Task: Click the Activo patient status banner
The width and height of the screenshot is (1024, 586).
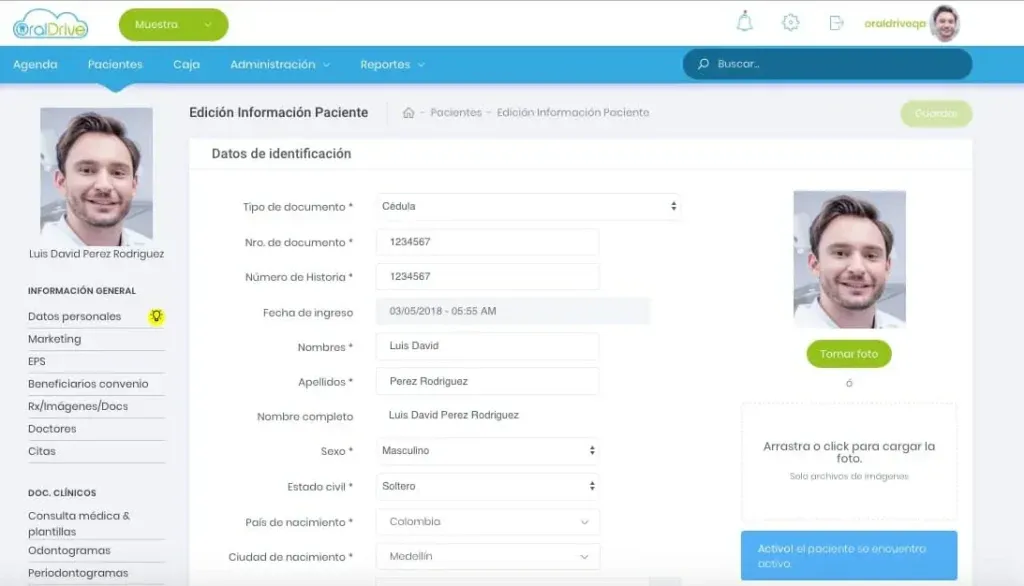Action: tap(848, 555)
